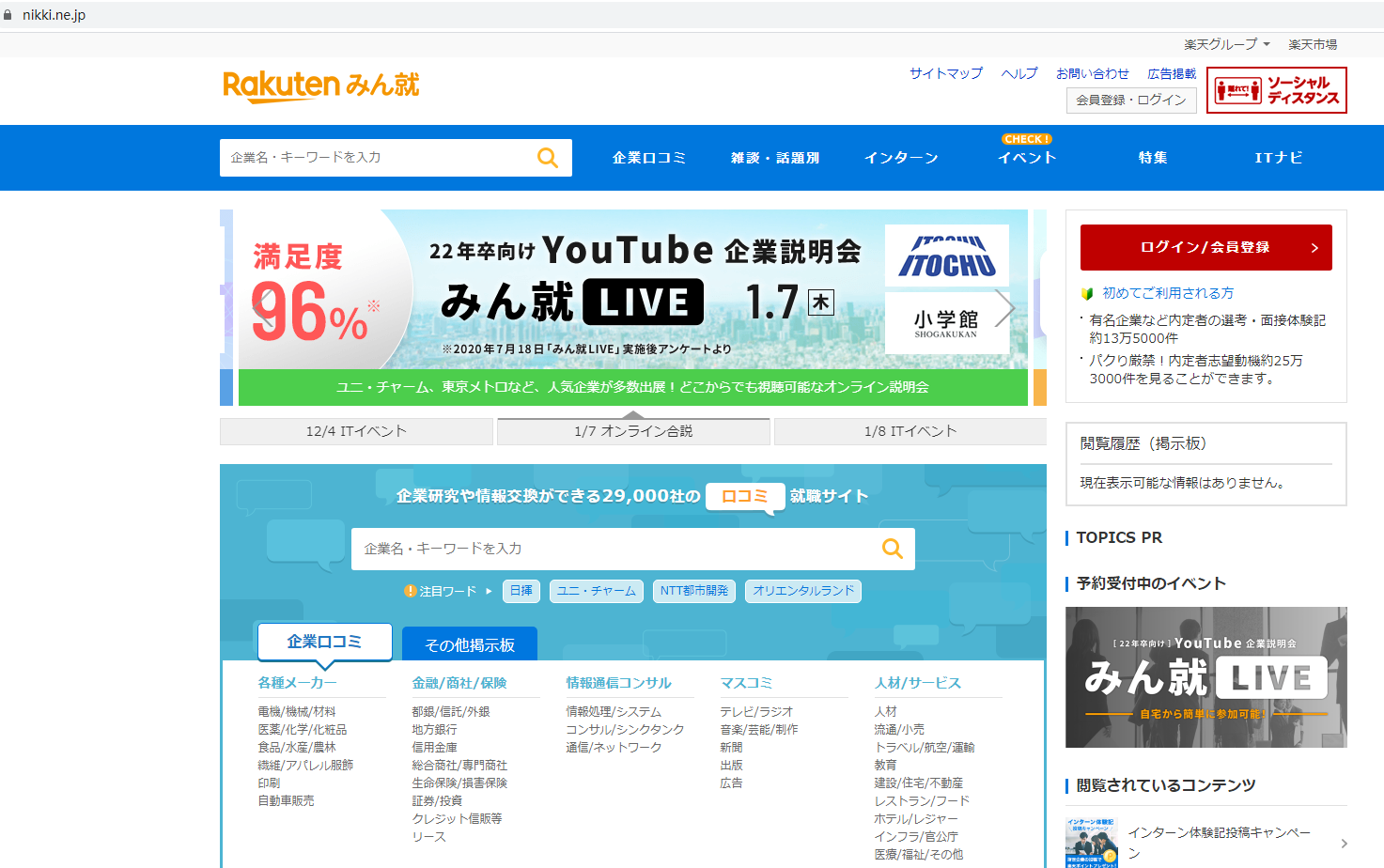
Task: Click the beginner leaf icon beside 初めてご利用される方
Action: point(1087,293)
